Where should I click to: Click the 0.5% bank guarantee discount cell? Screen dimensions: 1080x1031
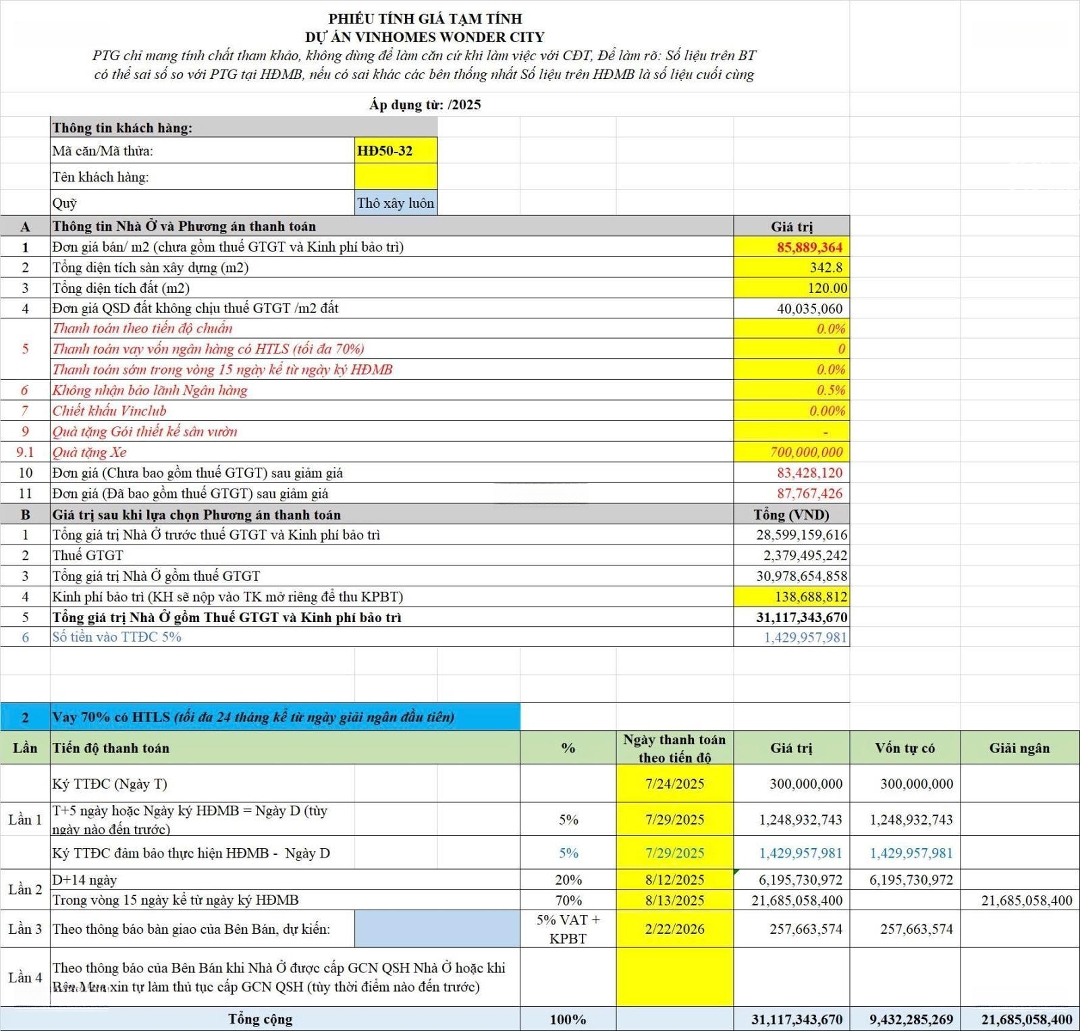[x=791, y=390]
